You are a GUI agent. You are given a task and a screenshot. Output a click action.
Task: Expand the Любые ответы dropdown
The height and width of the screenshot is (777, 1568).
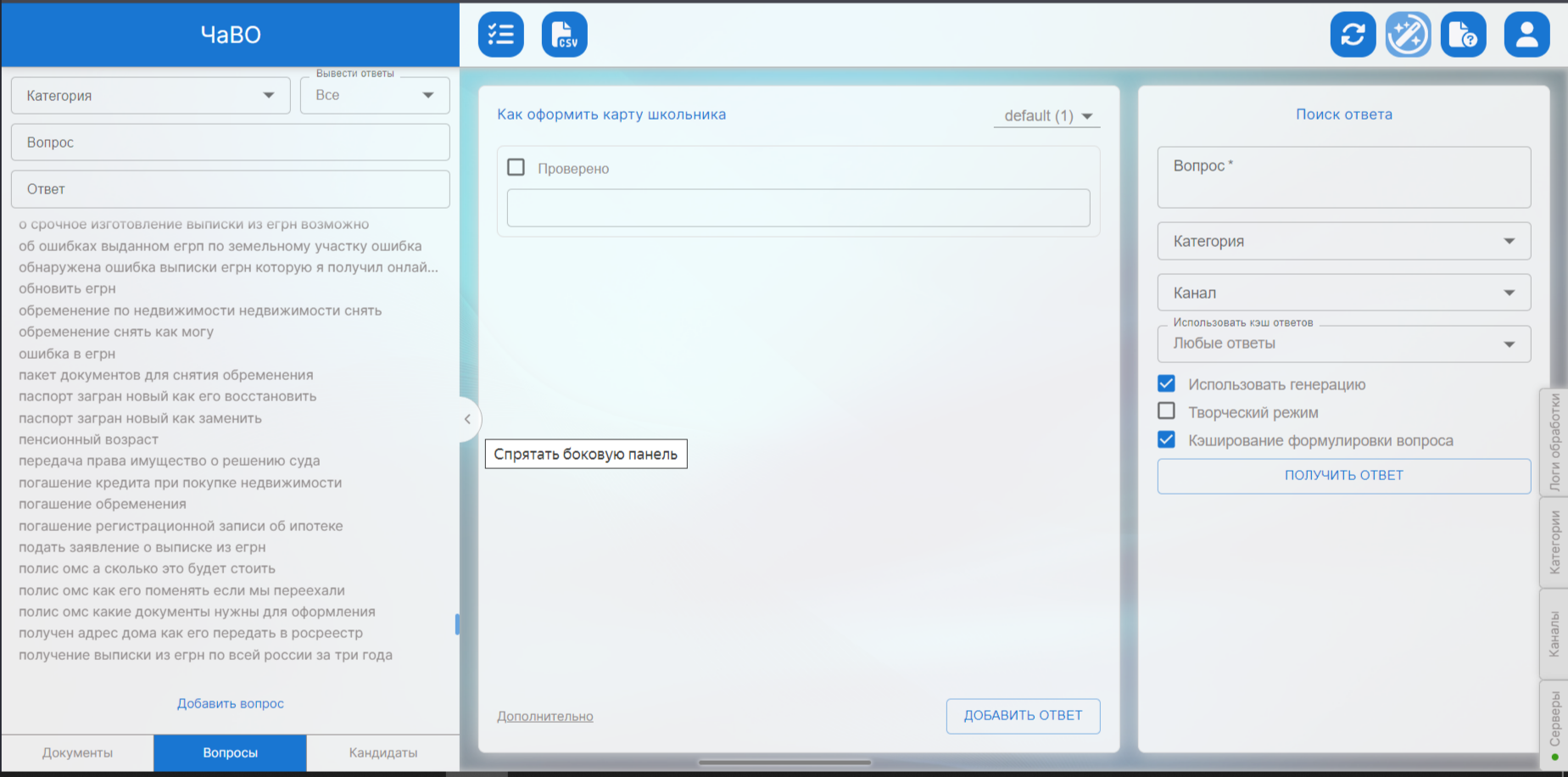(x=1343, y=344)
